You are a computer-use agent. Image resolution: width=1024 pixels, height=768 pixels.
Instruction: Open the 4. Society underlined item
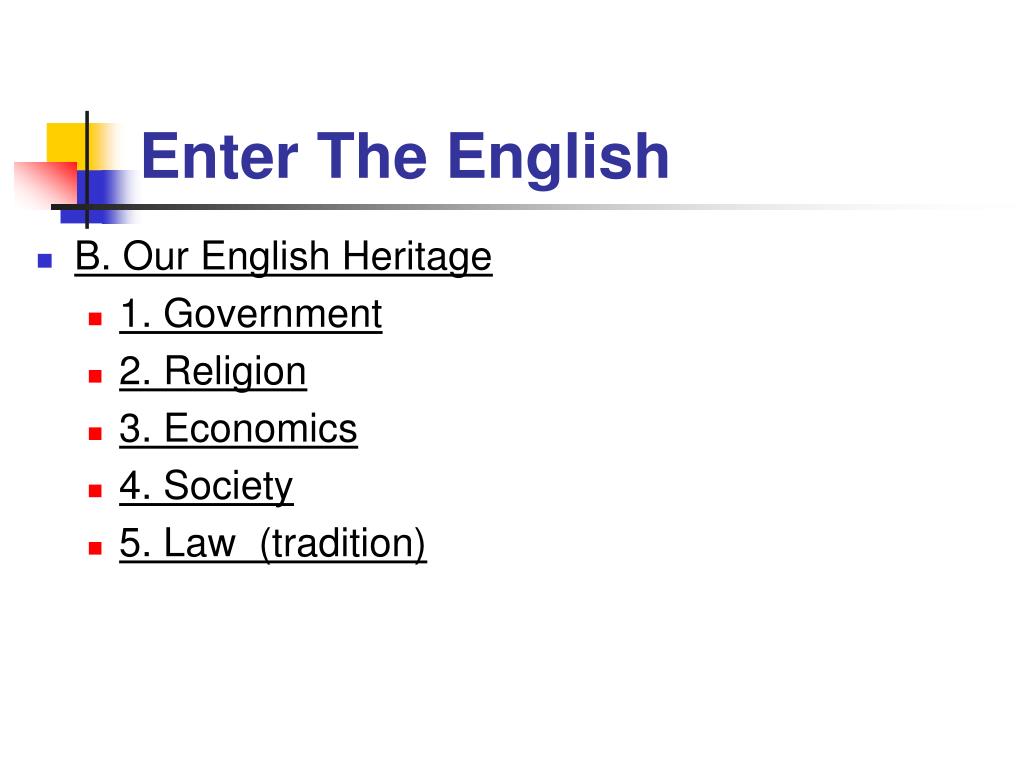point(206,487)
